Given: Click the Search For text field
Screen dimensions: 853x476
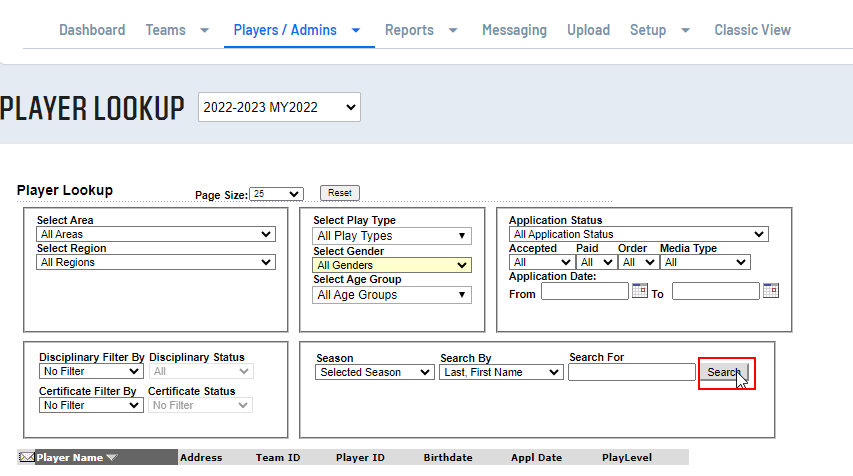Looking at the screenshot, I should tap(631, 372).
